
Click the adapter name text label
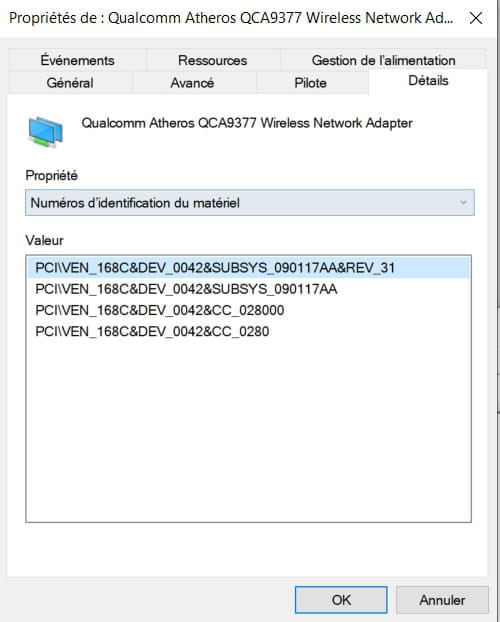tap(247, 123)
